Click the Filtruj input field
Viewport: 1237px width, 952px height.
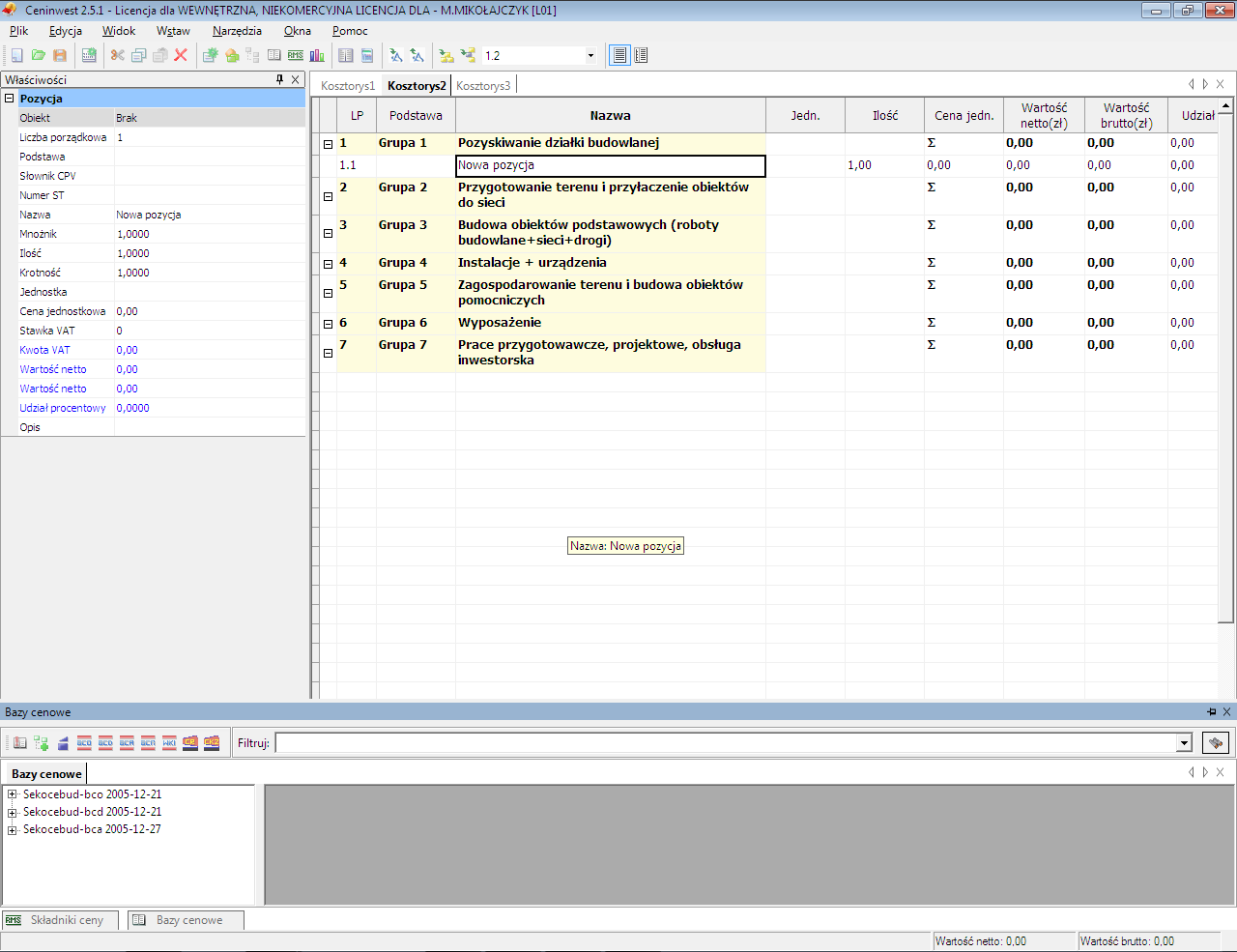tap(726, 742)
